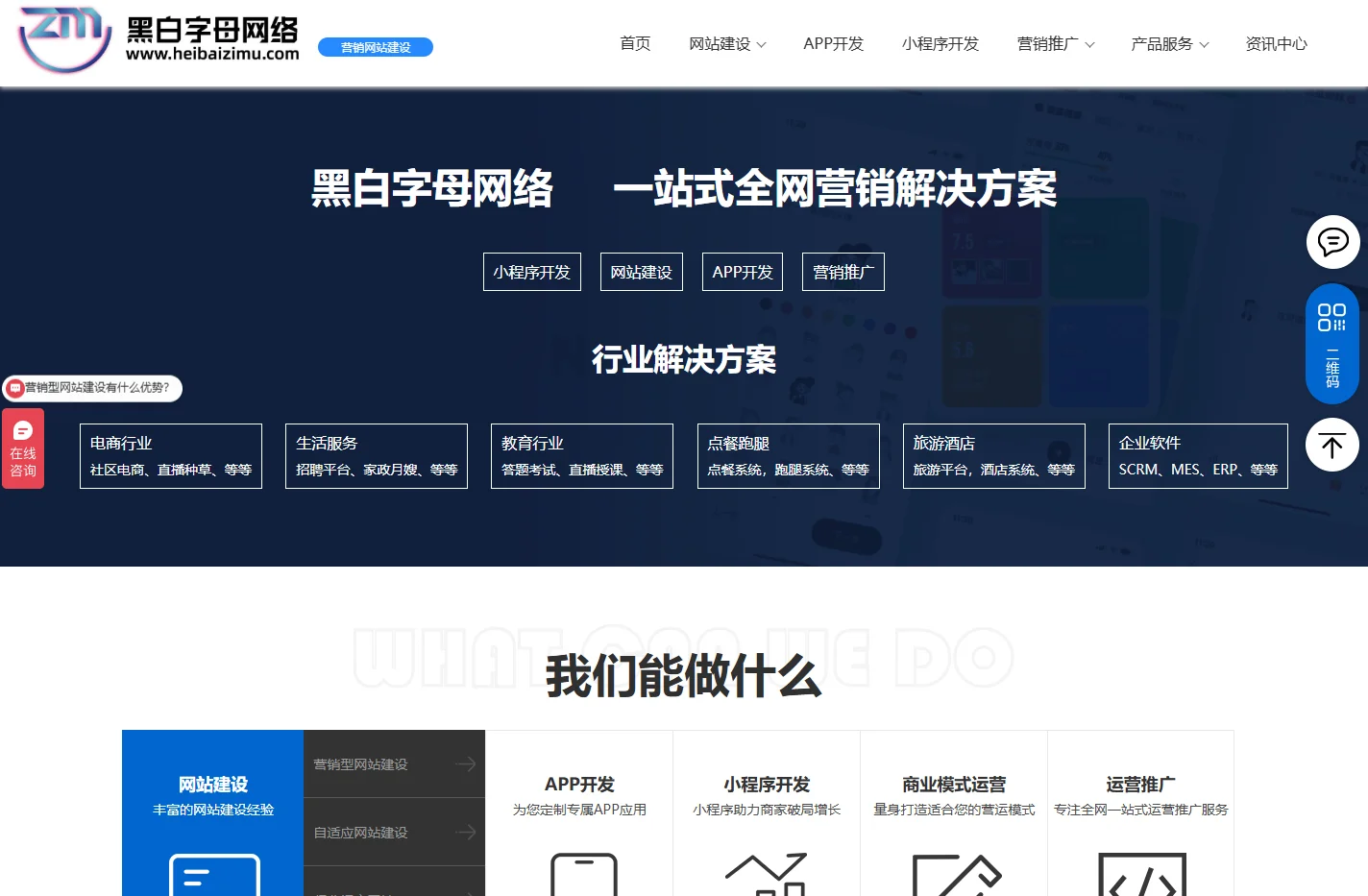Screen dimensions: 1368x896
Task: Open 小程序开发 navigation item
Action: point(940,43)
